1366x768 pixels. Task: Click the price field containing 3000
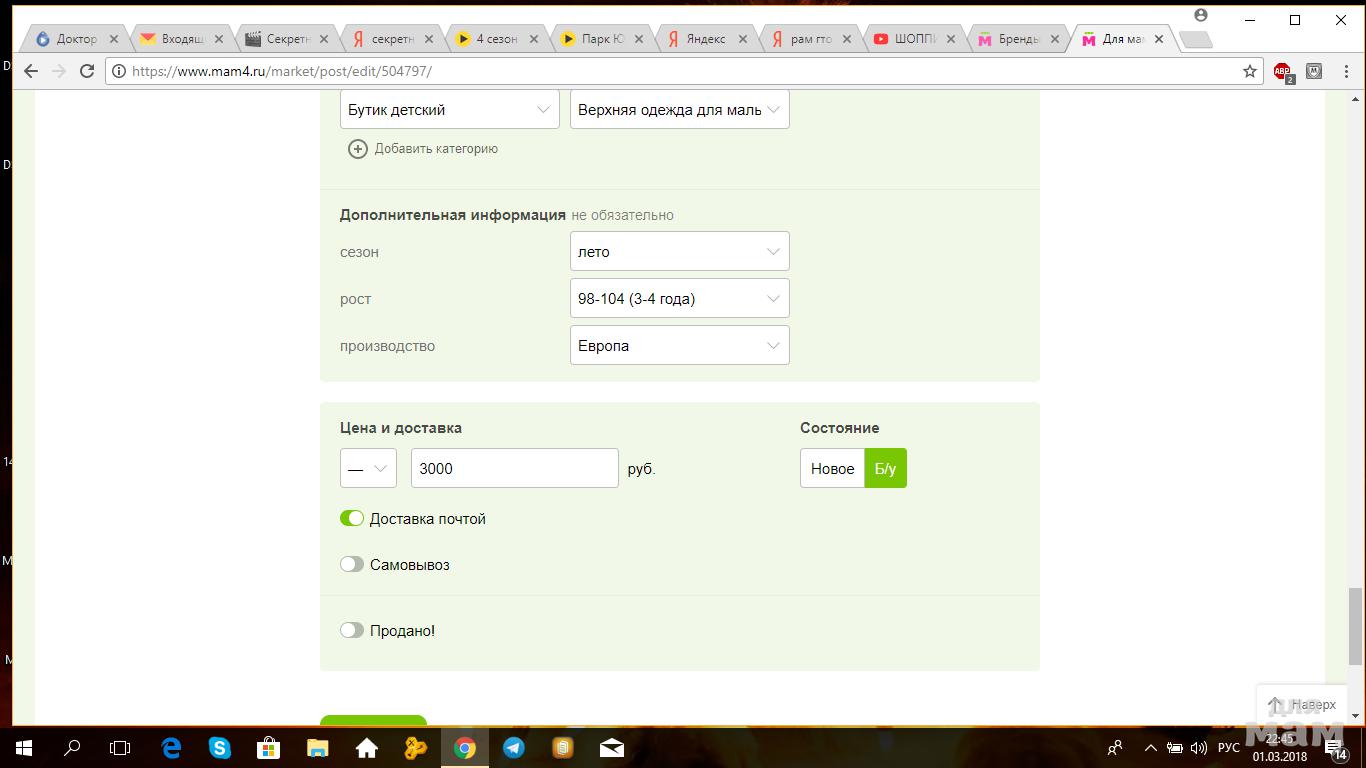pos(514,469)
